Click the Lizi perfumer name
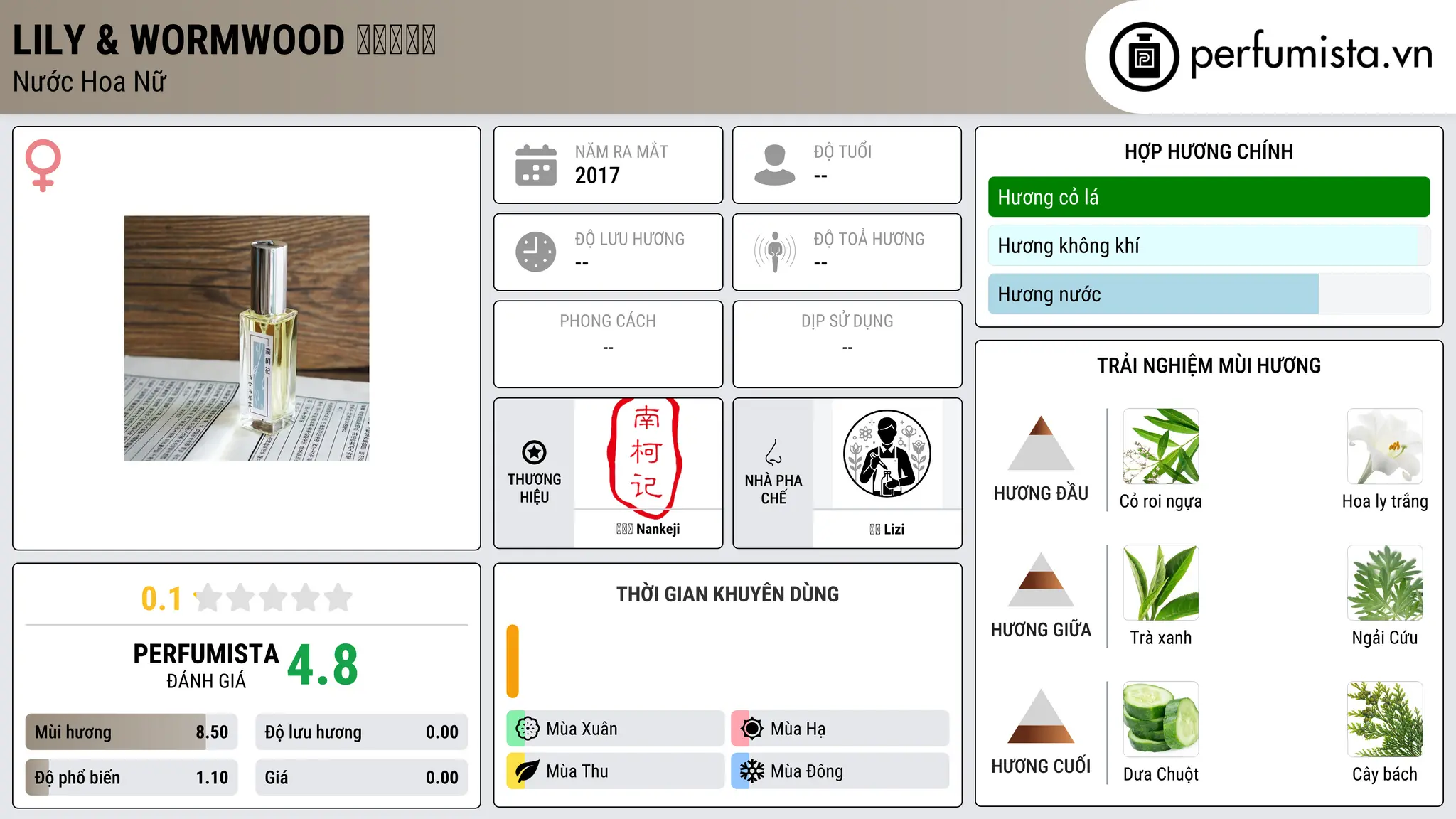 pos(887,529)
